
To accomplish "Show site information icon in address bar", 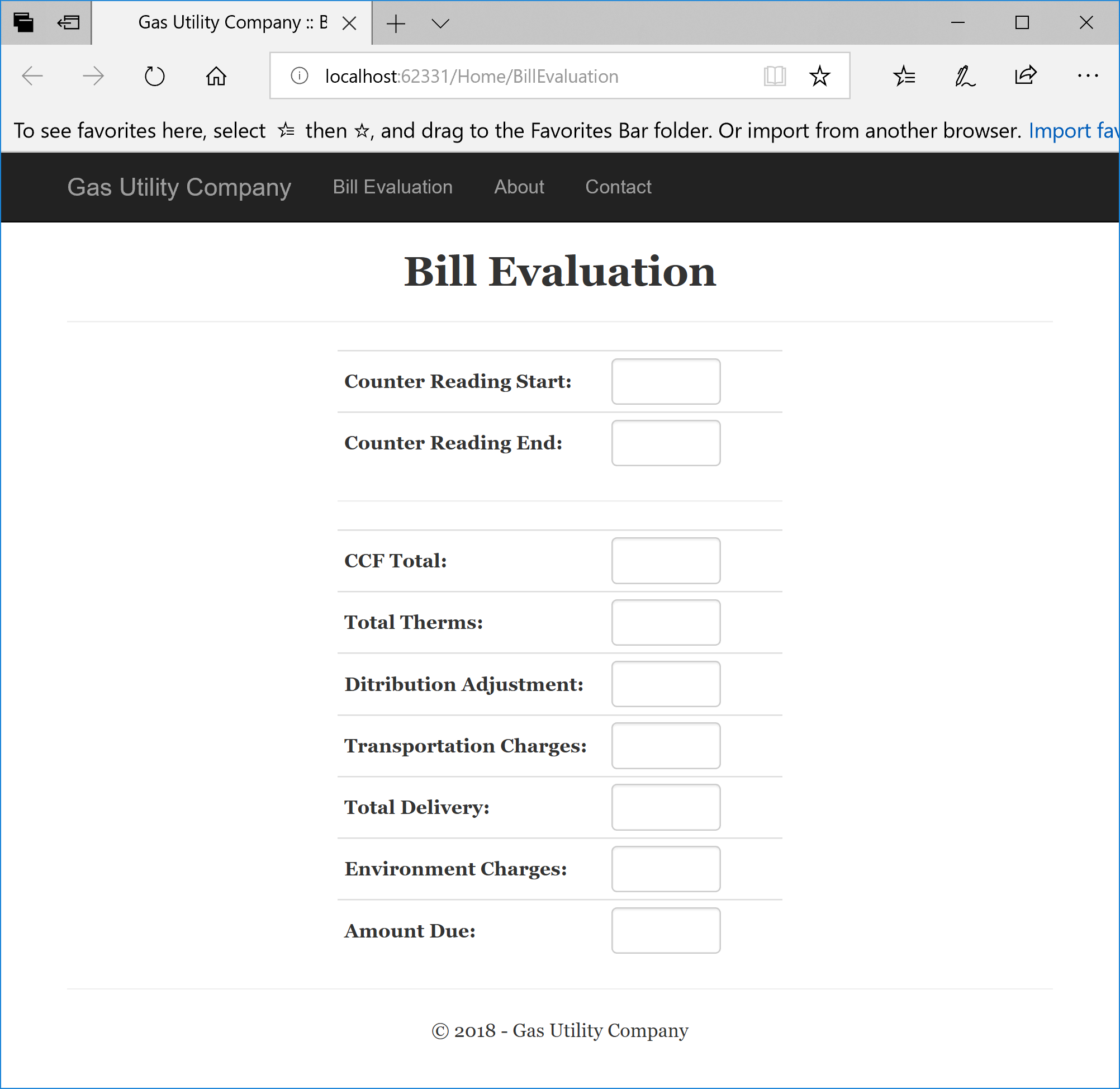I will coord(300,75).
